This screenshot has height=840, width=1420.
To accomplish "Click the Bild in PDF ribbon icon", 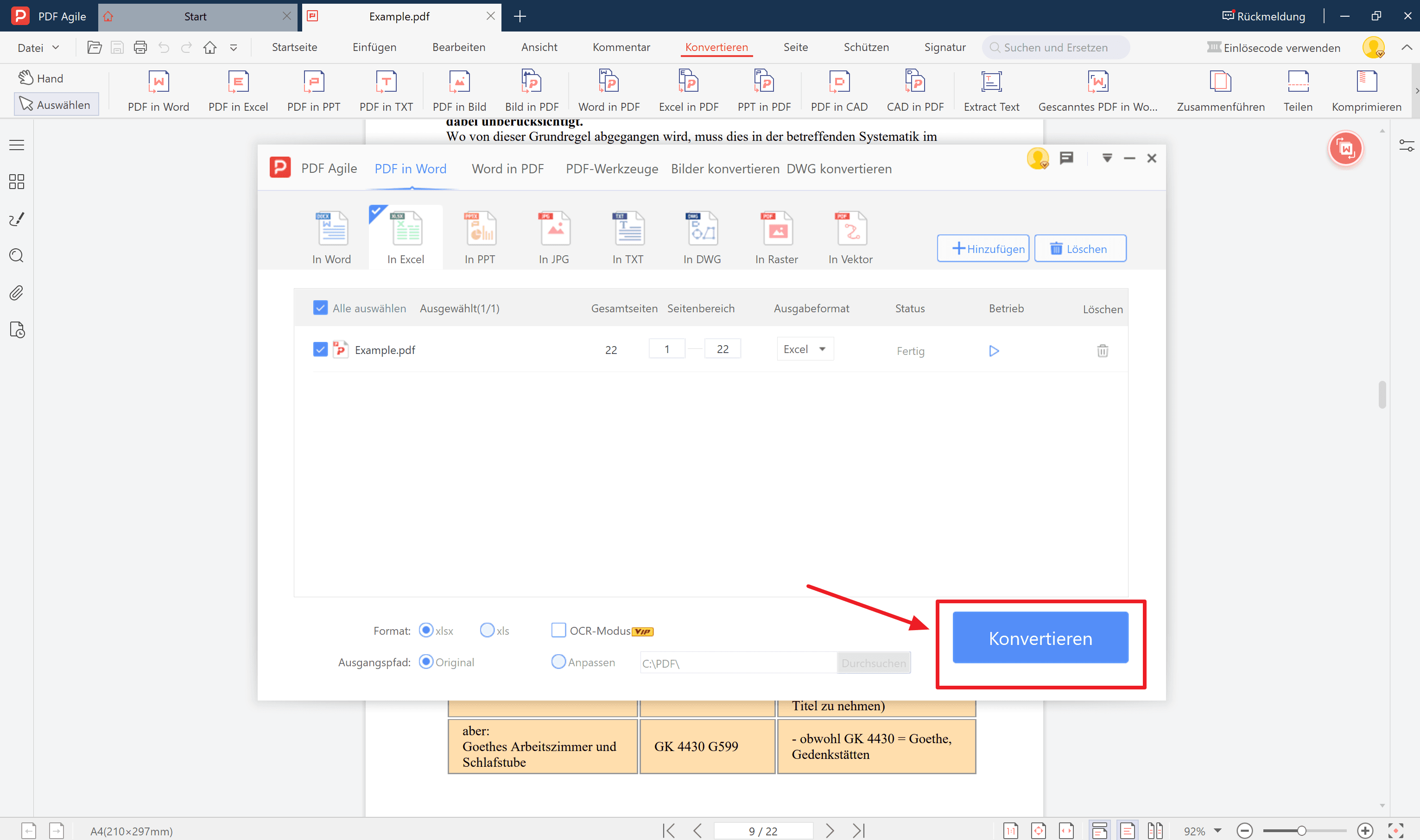I will click(x=532, y=90).
